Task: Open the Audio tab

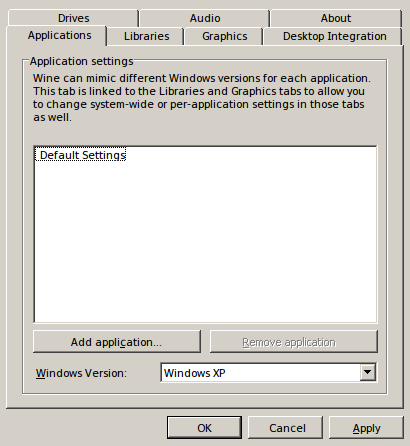Action: [x=205, y=18]
